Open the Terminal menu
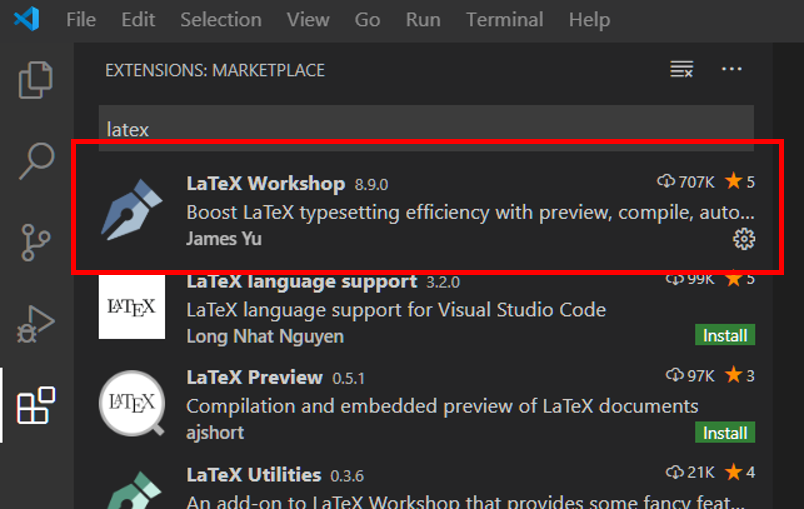This screenshot has width=804, height=509. tap(504, 20)
